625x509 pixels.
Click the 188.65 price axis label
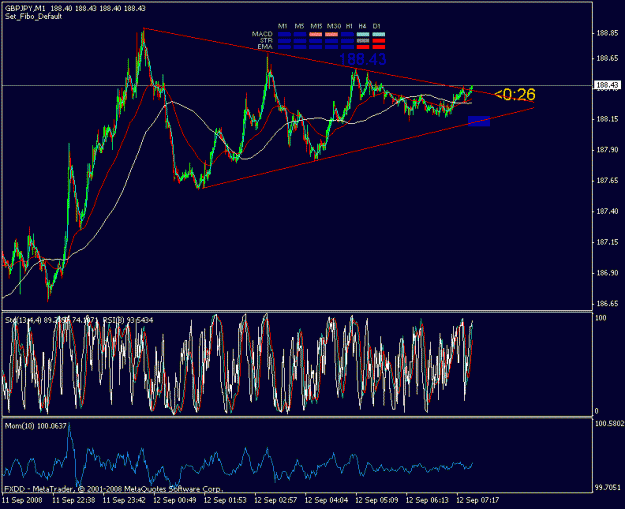coord(607,59)
